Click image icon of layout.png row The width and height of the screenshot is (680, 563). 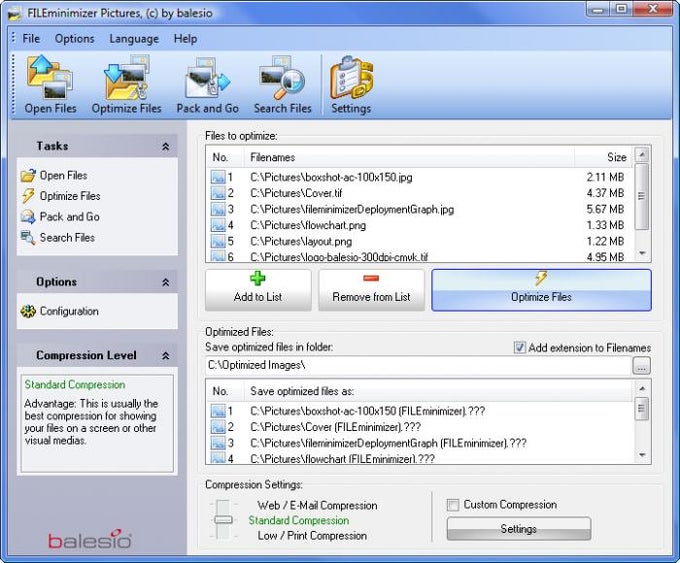pos(218,241)
